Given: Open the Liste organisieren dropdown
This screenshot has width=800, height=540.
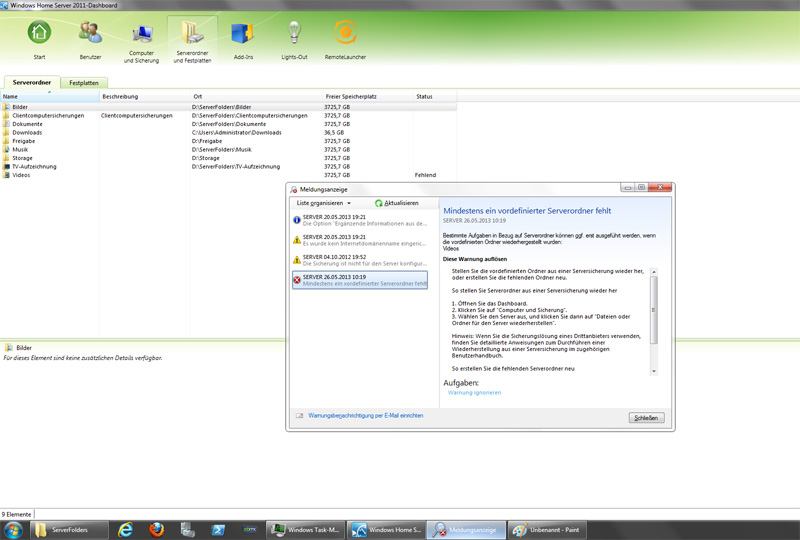Looking at the screenshot, I should tap(323, 203).
